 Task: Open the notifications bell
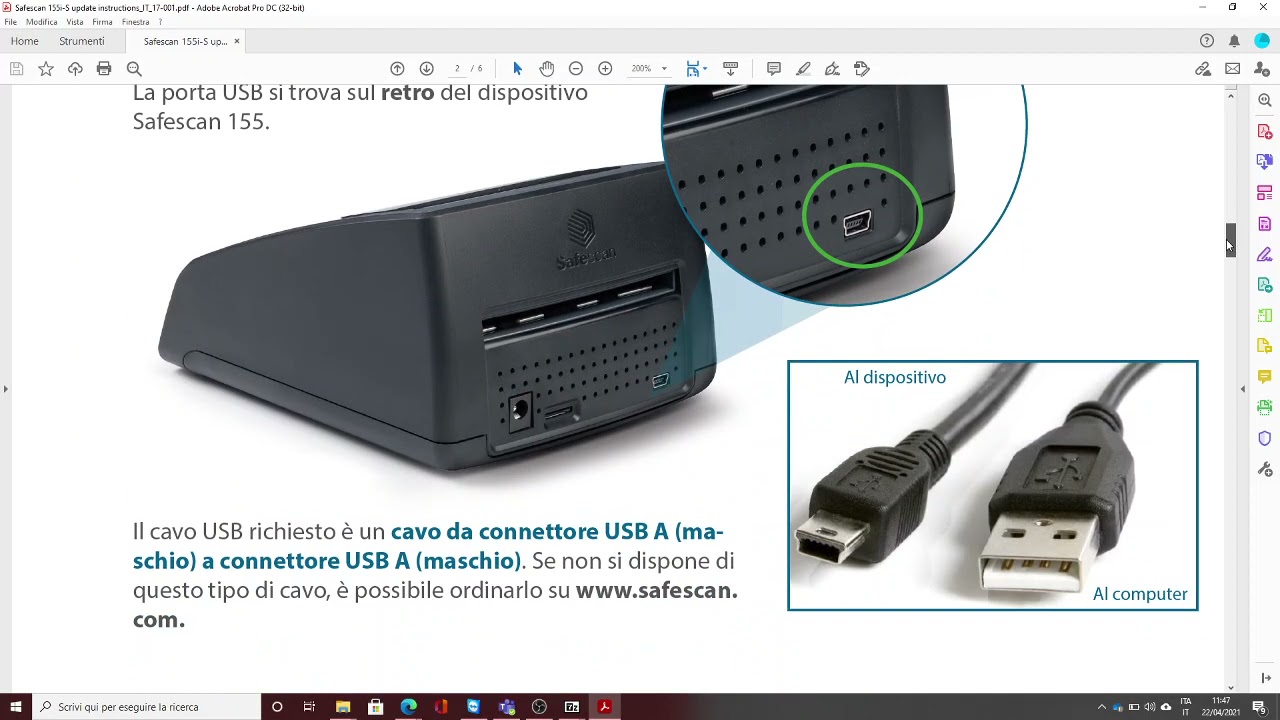(1234, 41)
